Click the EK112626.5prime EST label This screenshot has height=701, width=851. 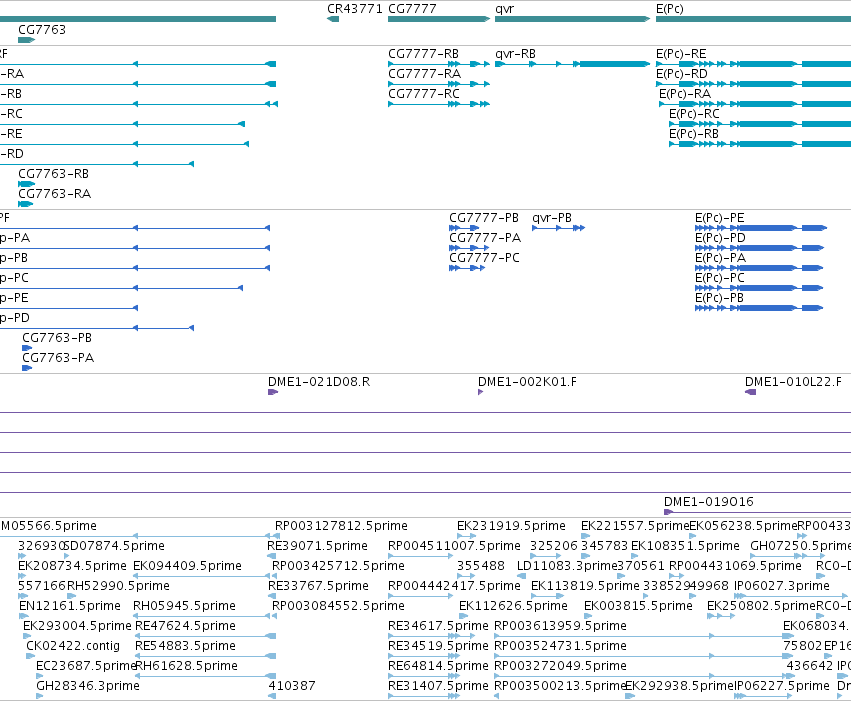coord(513,606)
